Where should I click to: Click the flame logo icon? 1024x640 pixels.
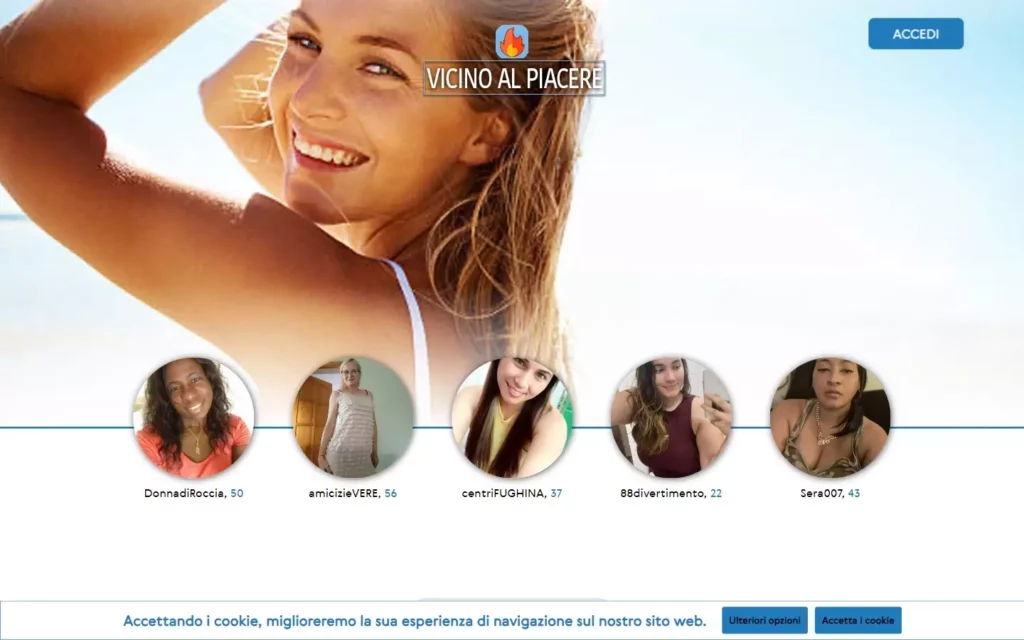click(511, 43)
